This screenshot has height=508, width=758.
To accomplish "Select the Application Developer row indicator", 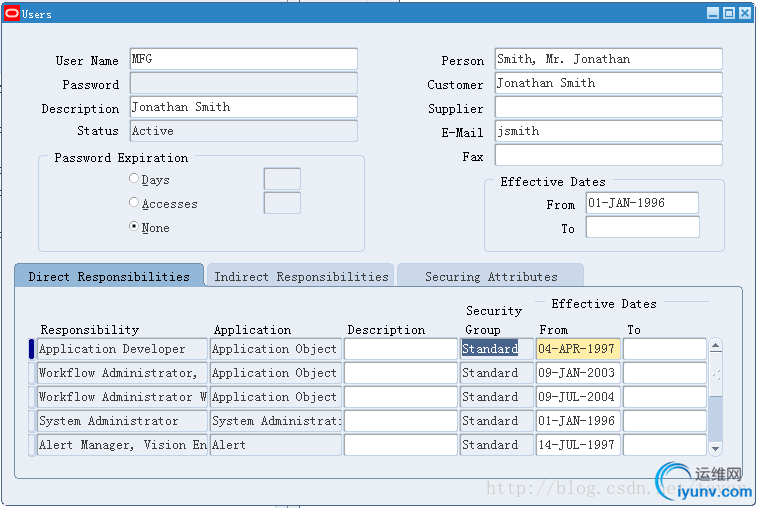I will click(31, 349).
